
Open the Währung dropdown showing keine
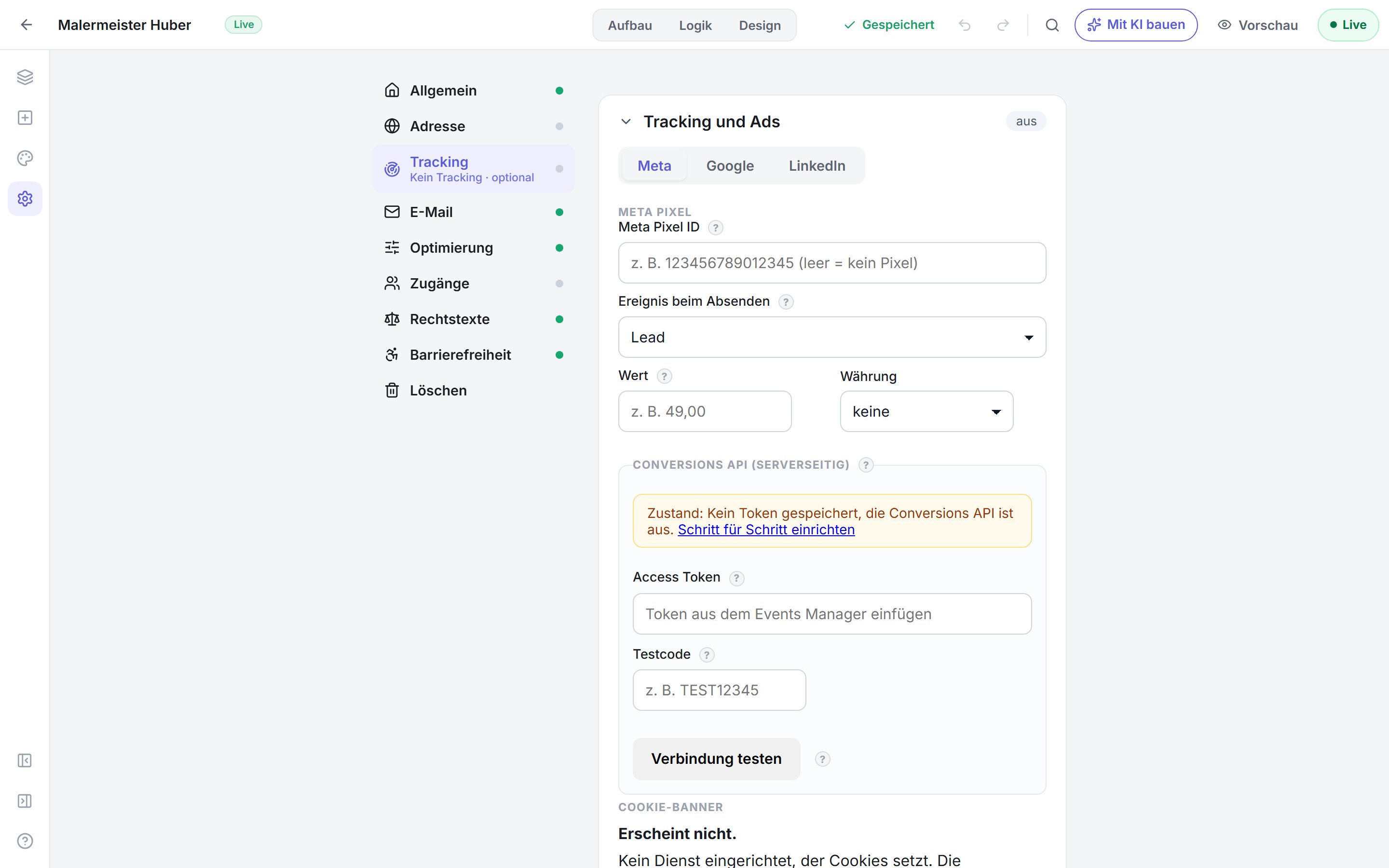[926, 412]
